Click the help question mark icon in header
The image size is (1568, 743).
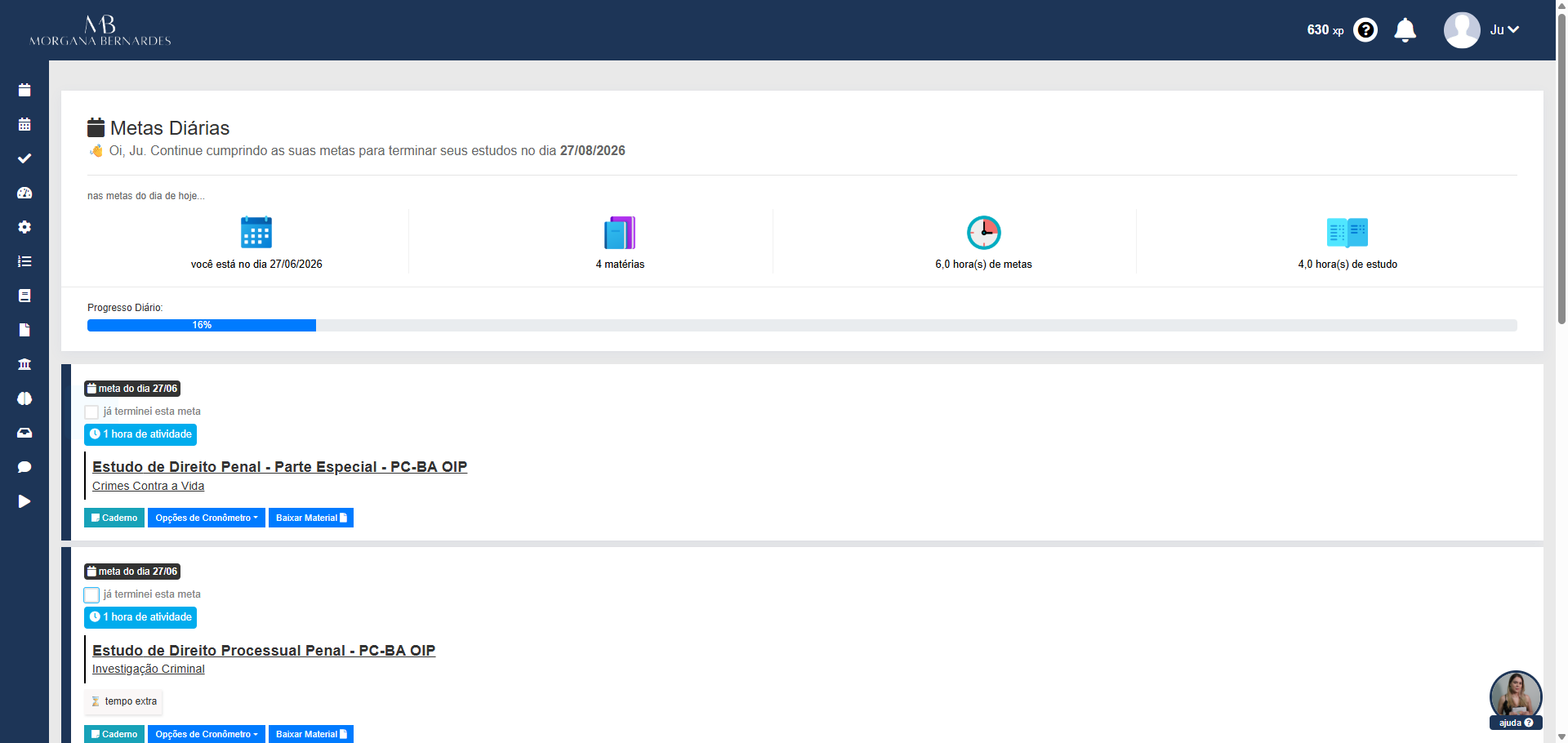pos(1365,30)
